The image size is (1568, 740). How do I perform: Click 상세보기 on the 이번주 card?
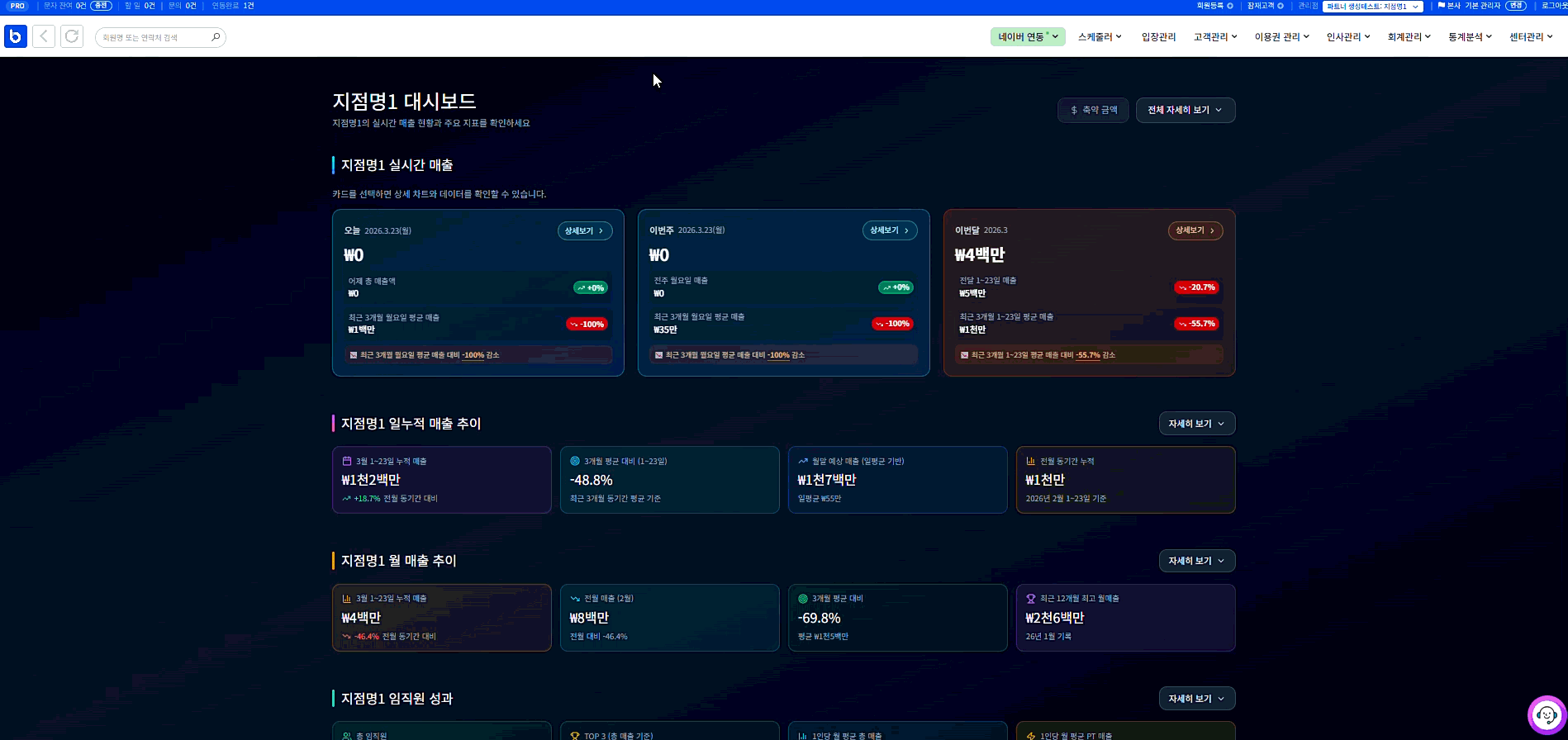coord(890,230)
